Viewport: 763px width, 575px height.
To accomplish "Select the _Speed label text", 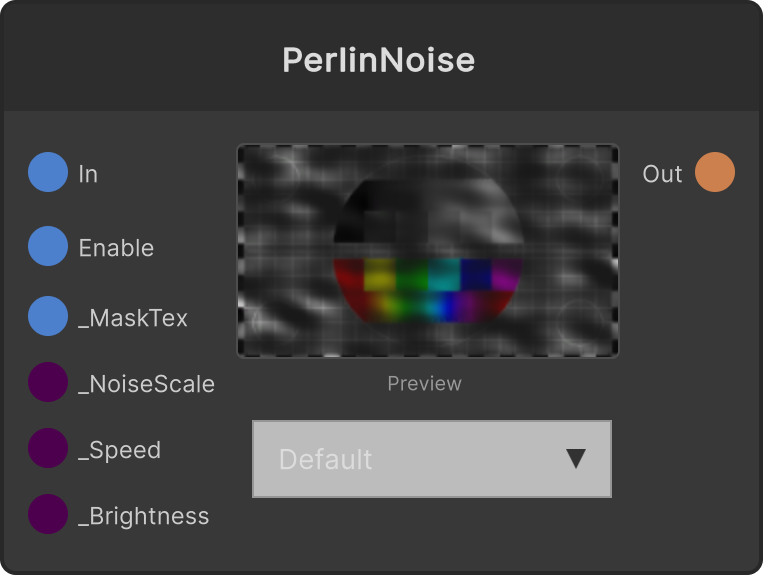I will coord(120,450).
